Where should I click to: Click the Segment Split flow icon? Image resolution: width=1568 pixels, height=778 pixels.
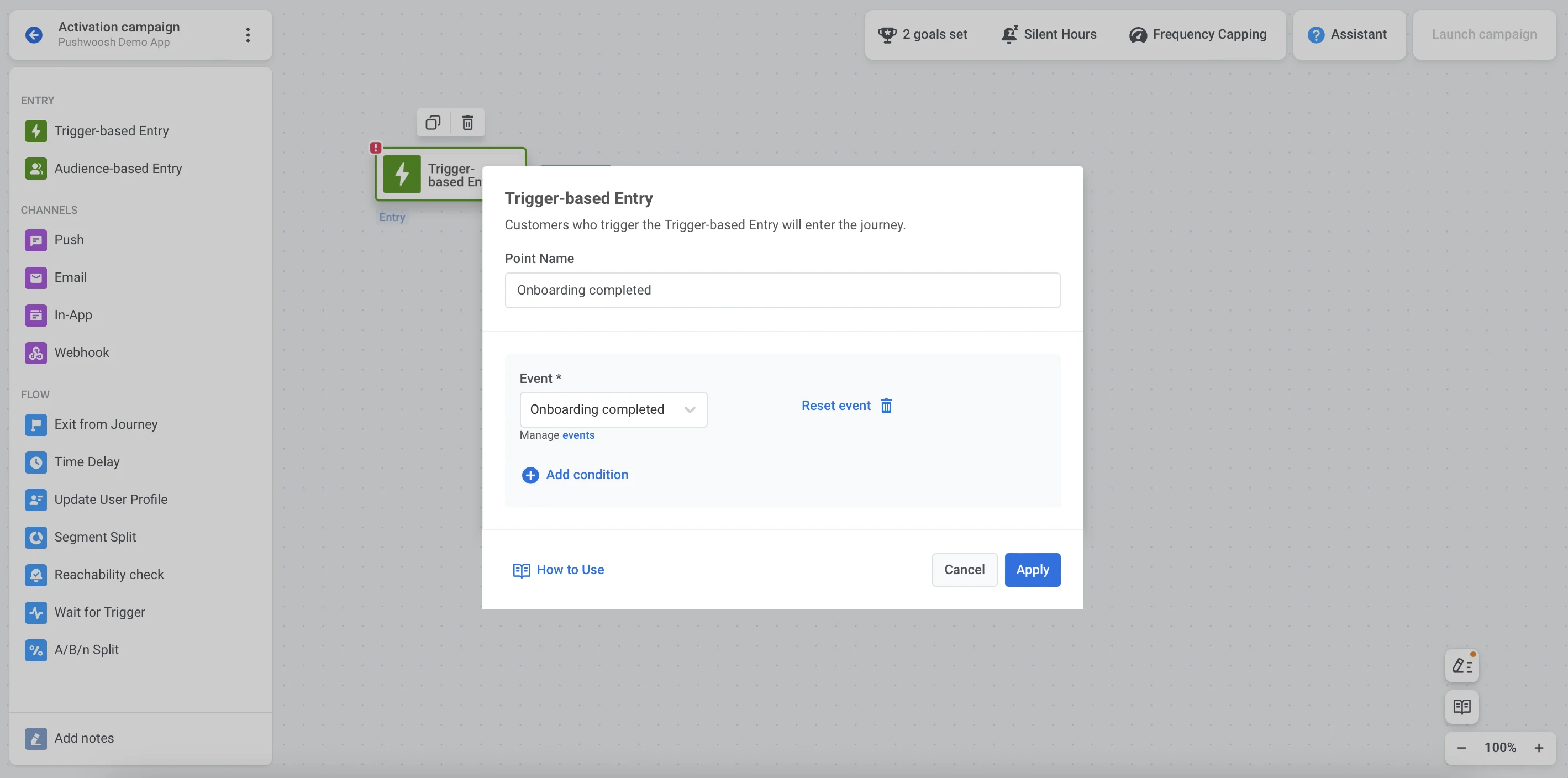[36, 537]
